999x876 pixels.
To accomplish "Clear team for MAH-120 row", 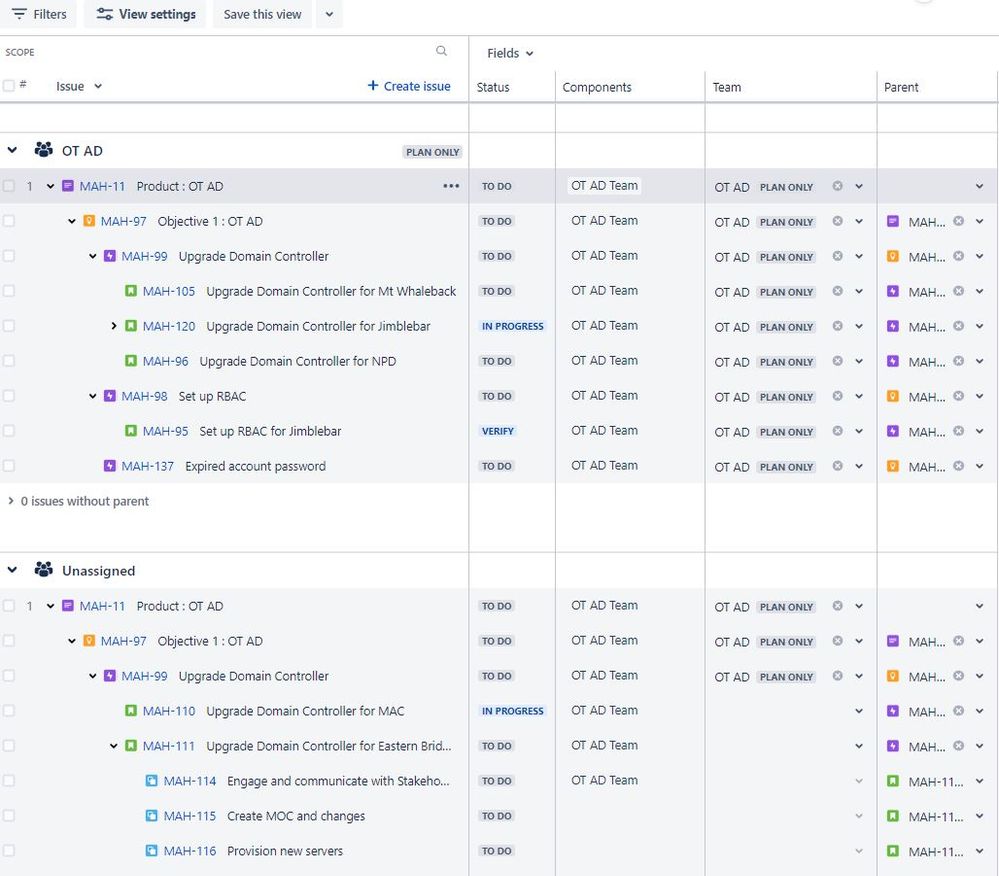I will (838, 326).
